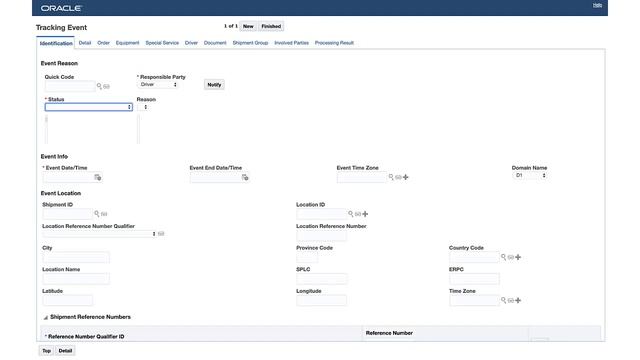640x360 pixels.
Task: Click the Time Zone search magnifier below ERPC
Action: (503, 300)
